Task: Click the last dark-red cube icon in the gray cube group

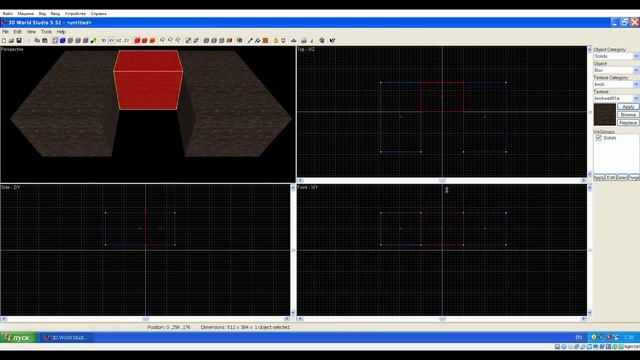Action: click(229, 40)
